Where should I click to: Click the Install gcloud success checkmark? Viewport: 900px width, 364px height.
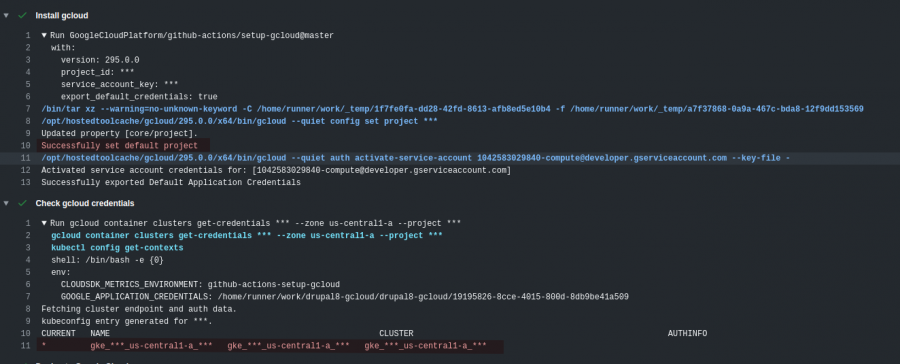click(22, 16)
